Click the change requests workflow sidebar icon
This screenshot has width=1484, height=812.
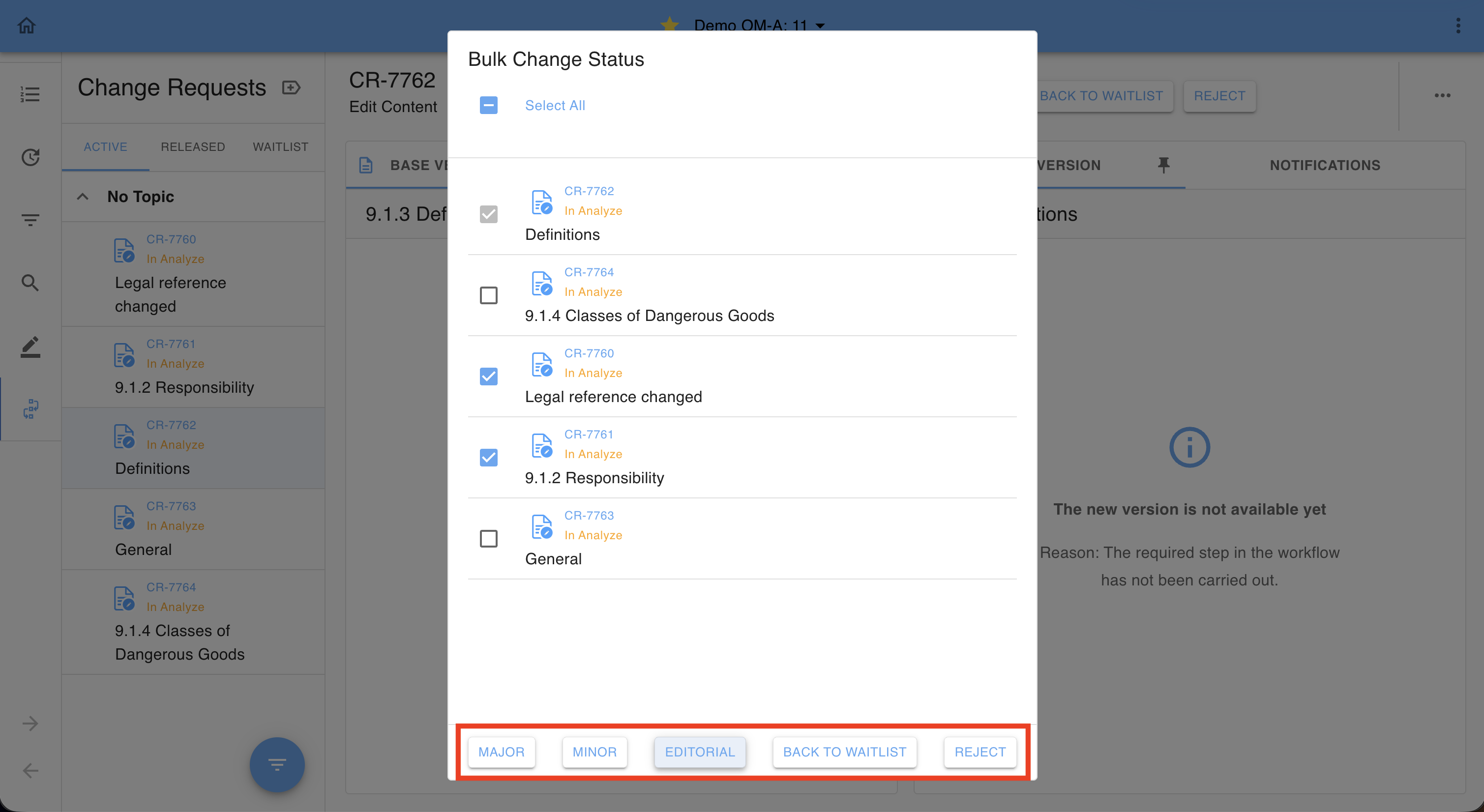pos(30,409)
